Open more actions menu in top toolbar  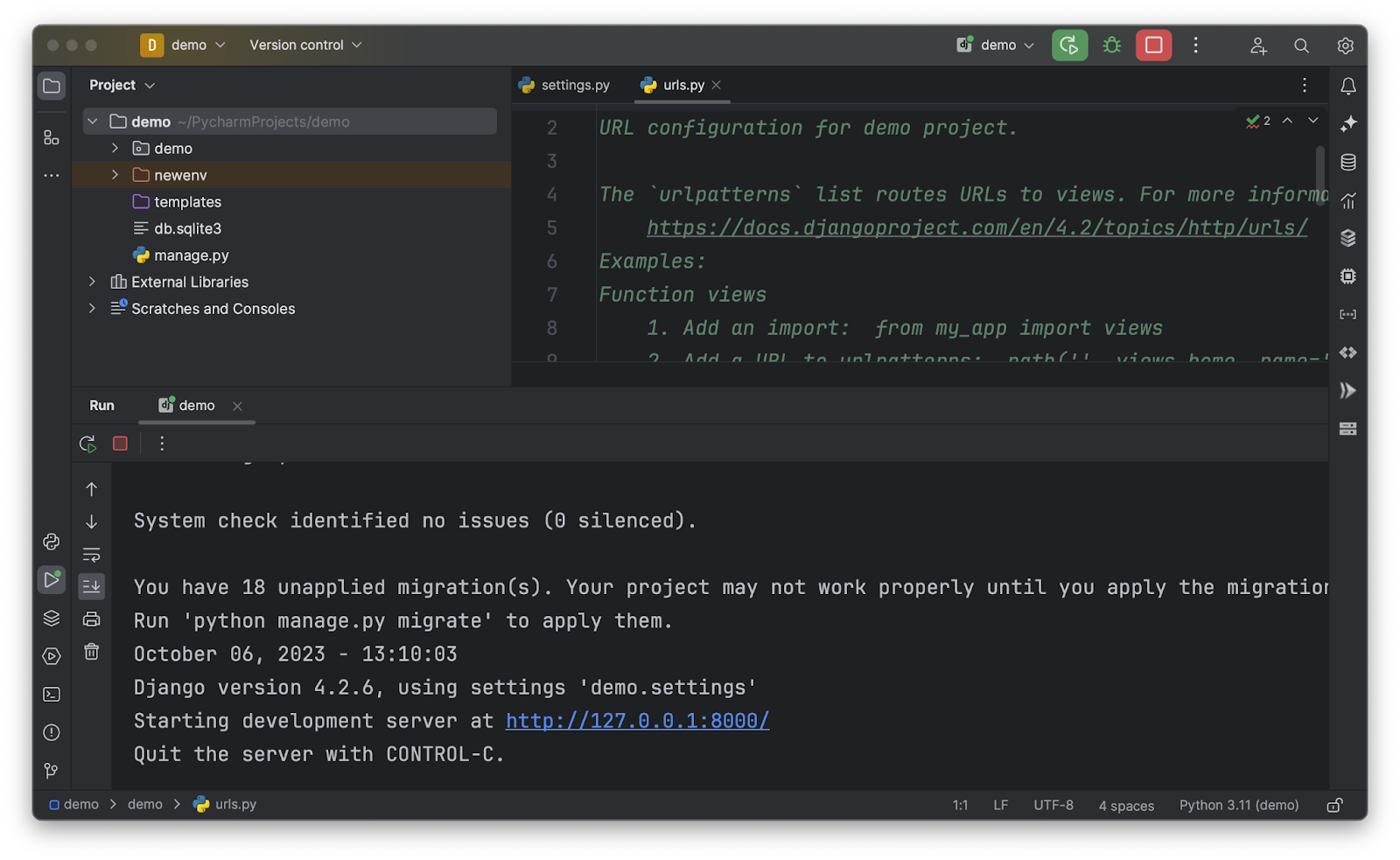click(x=1195, y=45)
